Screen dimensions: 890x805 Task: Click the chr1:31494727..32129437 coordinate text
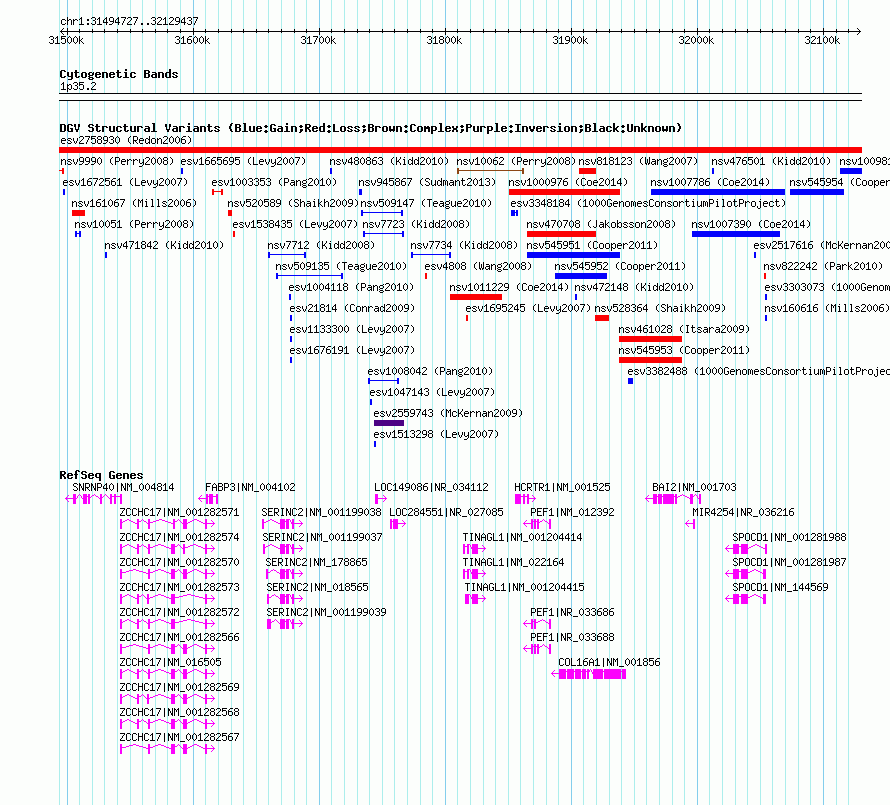coord(129,22)
